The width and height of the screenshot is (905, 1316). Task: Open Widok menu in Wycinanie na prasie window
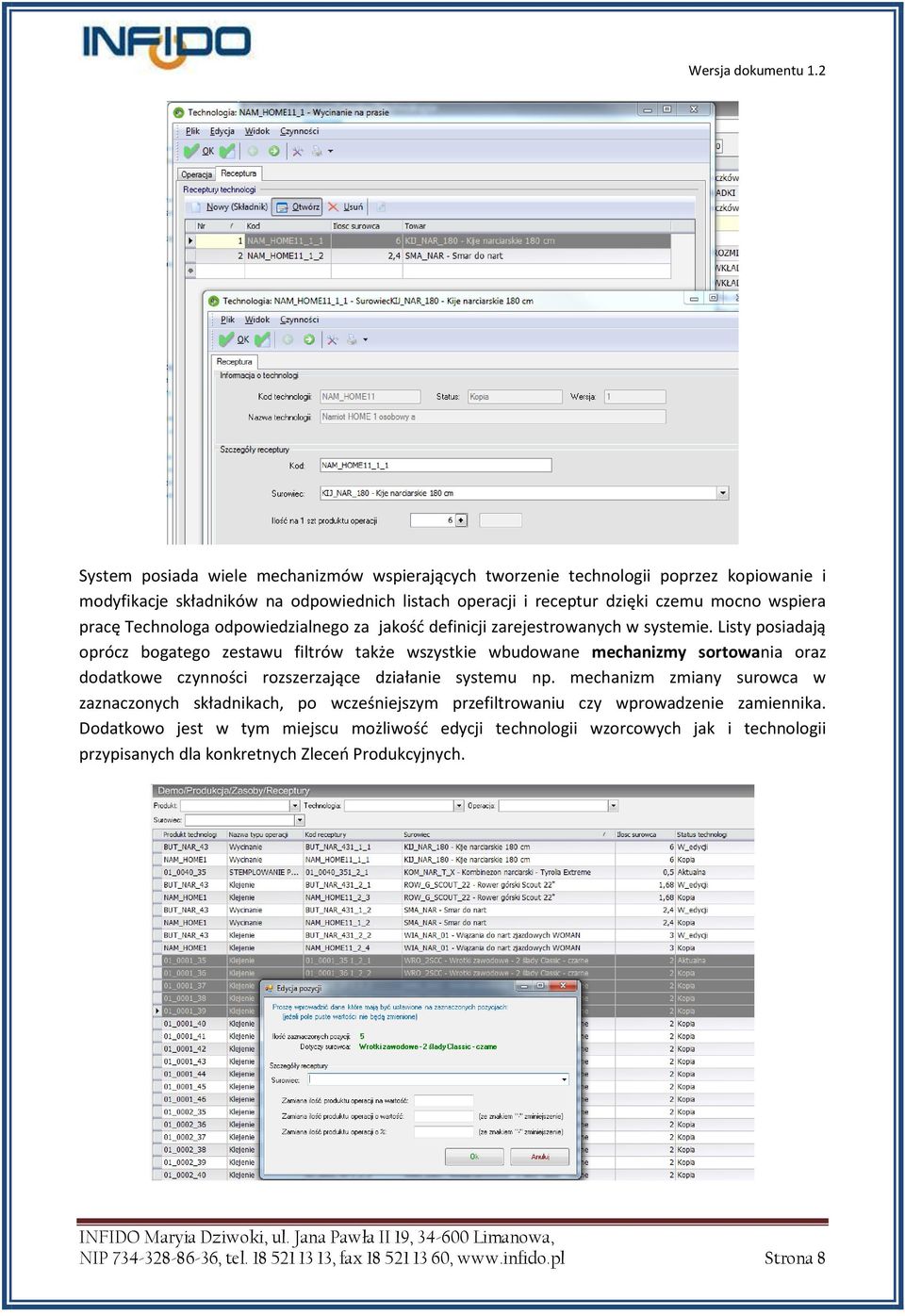pos(257,131)
